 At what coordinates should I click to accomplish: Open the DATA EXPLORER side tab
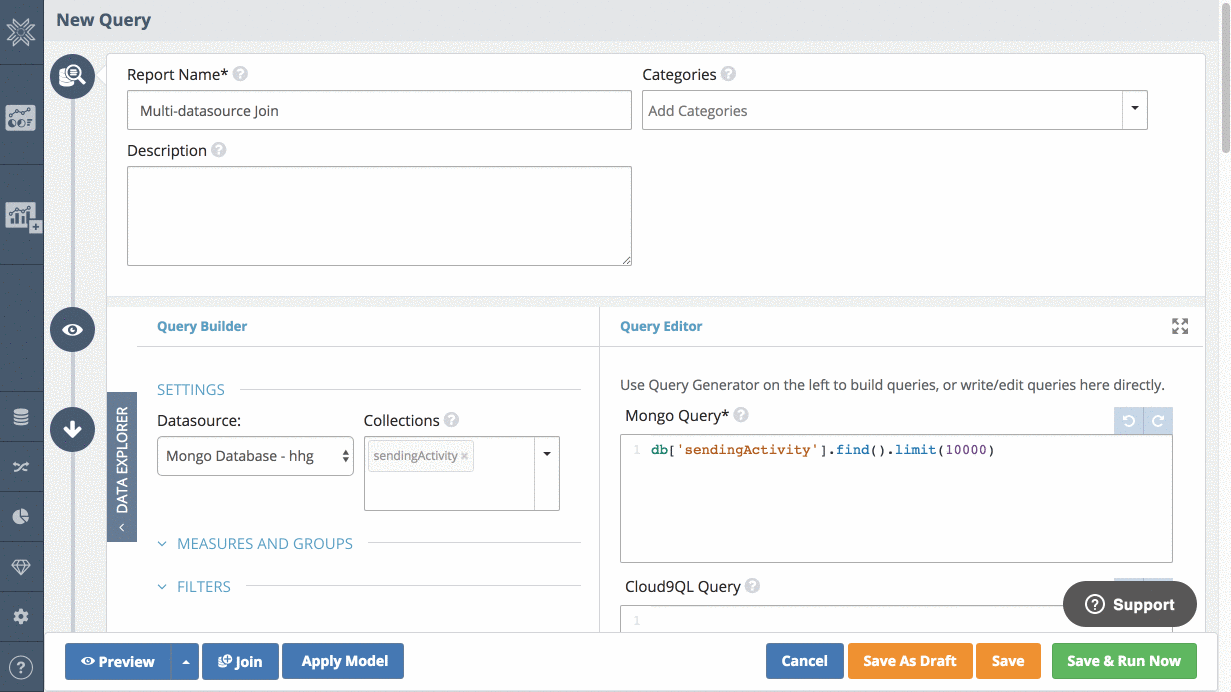pyautogui.click(x=121, y=460)
